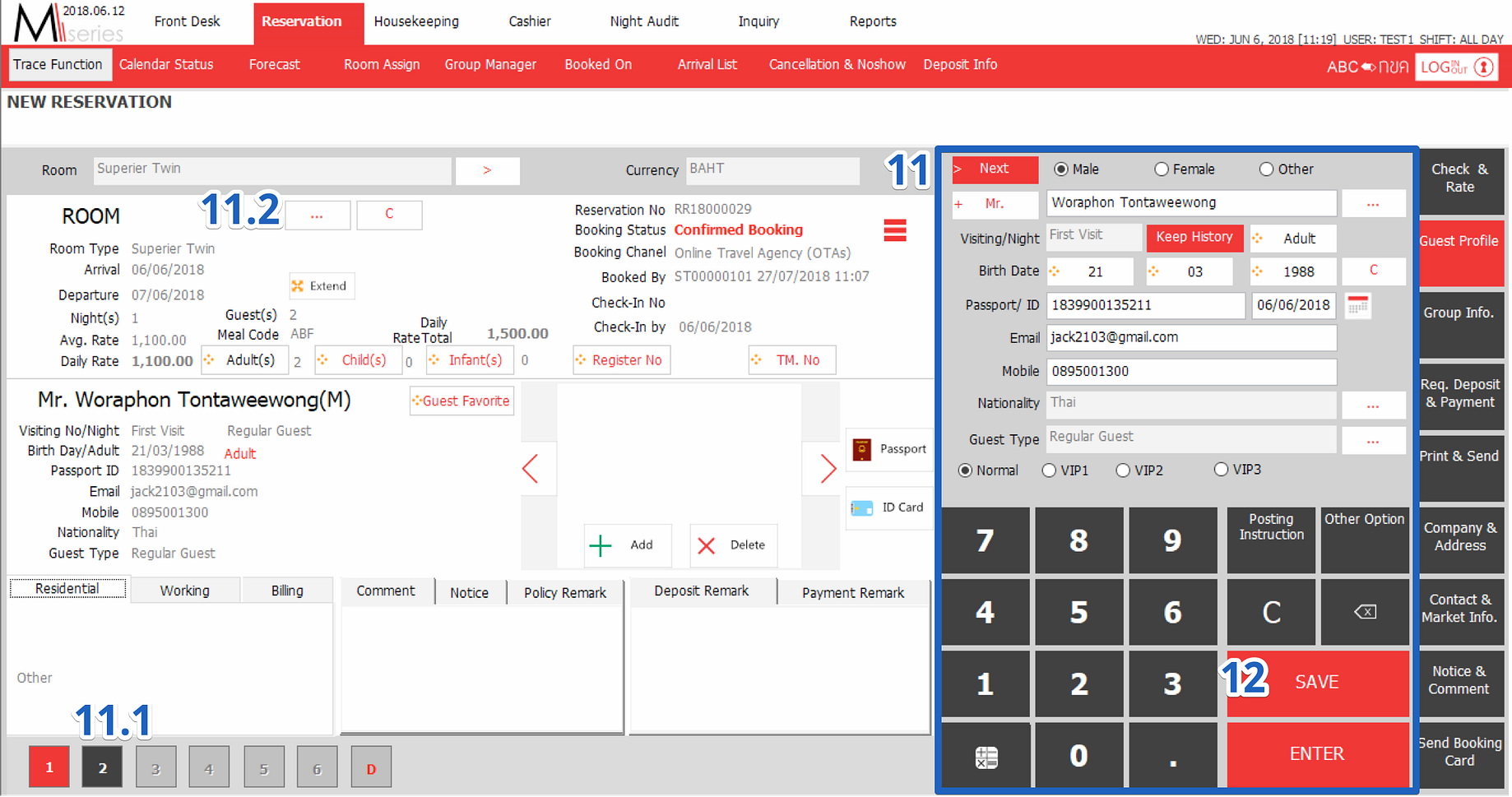Image resolution: width=1512 pixels, height=797 pixels.
Task: Click the red SAVE button
Action: click(x=1317, y=683)
